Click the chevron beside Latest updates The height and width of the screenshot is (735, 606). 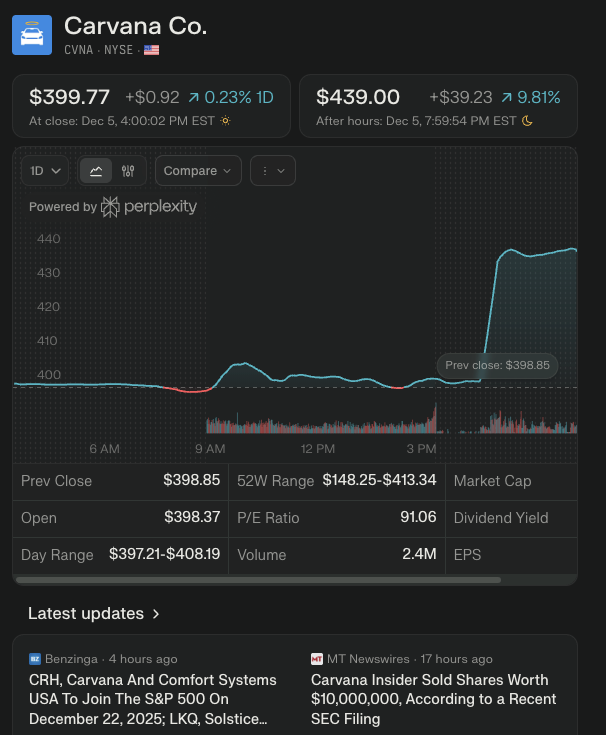click(156, 614)
